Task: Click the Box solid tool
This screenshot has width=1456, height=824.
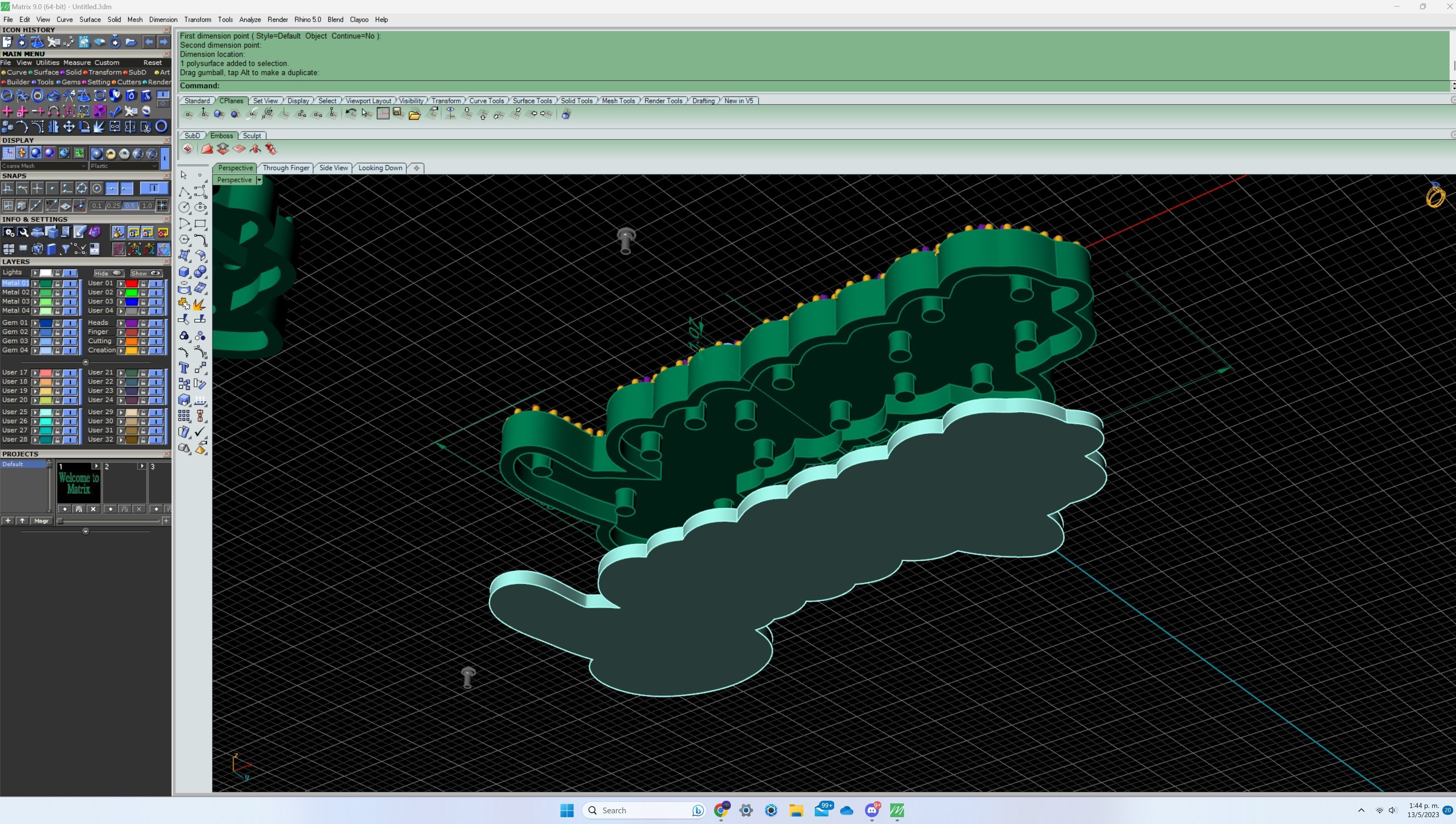Action: pos(184,272)
